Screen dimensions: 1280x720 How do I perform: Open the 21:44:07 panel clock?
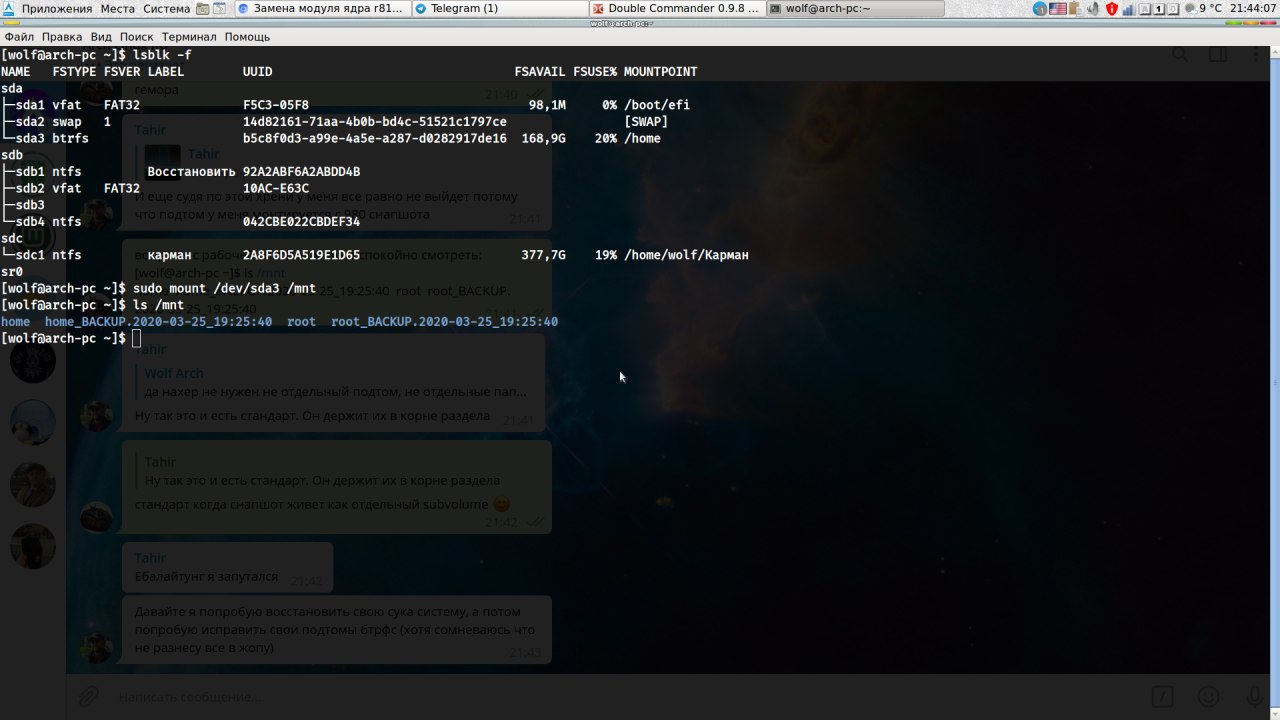point(1254,9)
